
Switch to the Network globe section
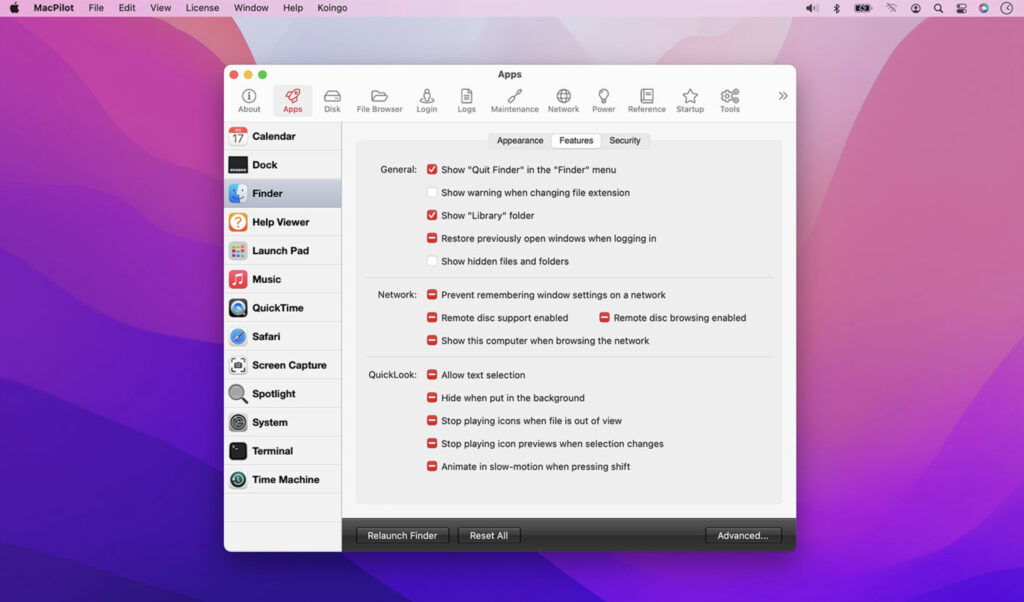coord(564,101)
